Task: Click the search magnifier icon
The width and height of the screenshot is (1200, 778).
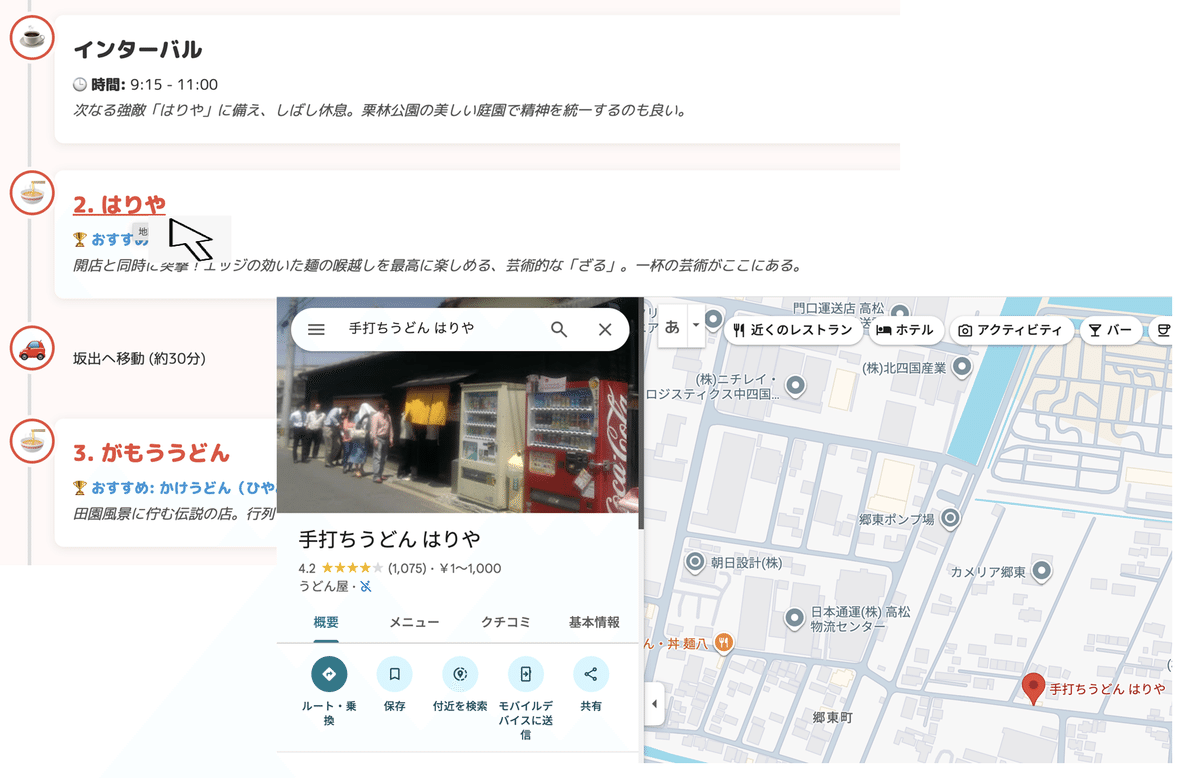Action: pyautogui.click(x=559, y=330)
